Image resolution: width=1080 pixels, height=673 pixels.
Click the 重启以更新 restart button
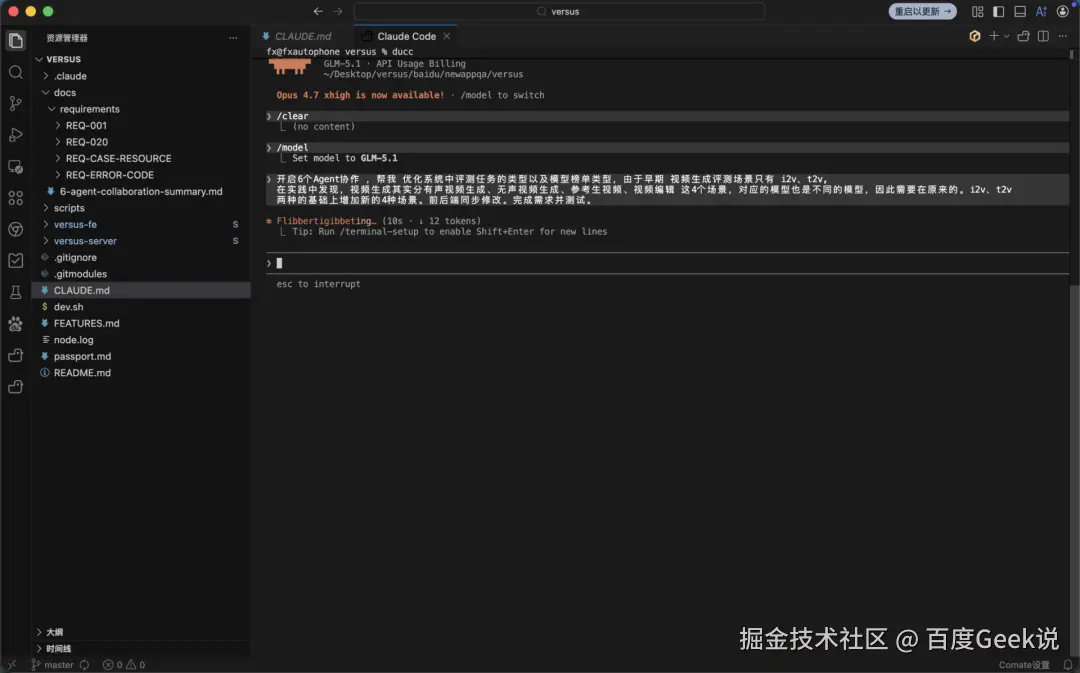tap(922, 11)
